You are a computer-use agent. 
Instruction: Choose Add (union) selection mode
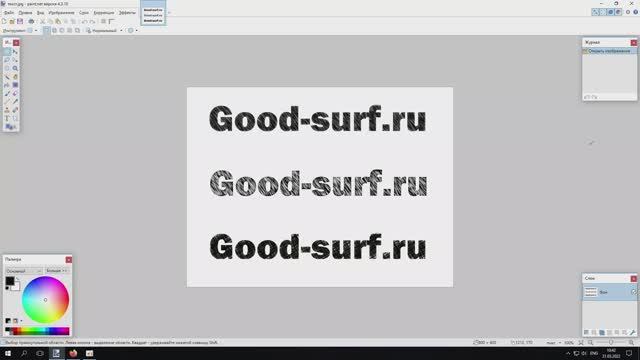[54, 31]
